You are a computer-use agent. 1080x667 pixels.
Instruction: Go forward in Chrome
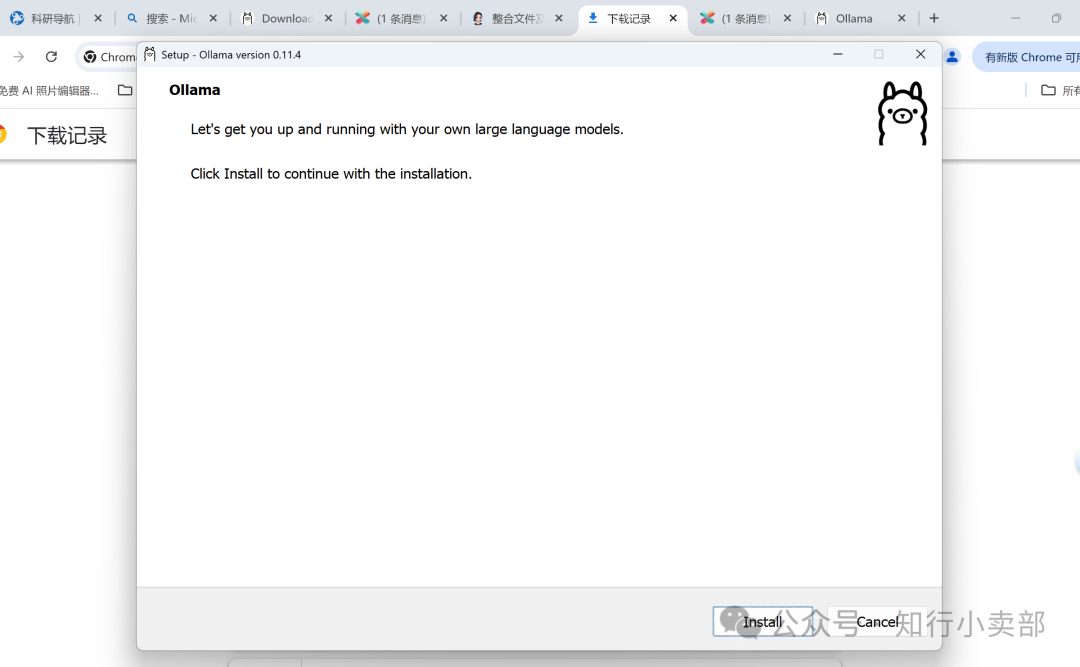tap(19, 57)
